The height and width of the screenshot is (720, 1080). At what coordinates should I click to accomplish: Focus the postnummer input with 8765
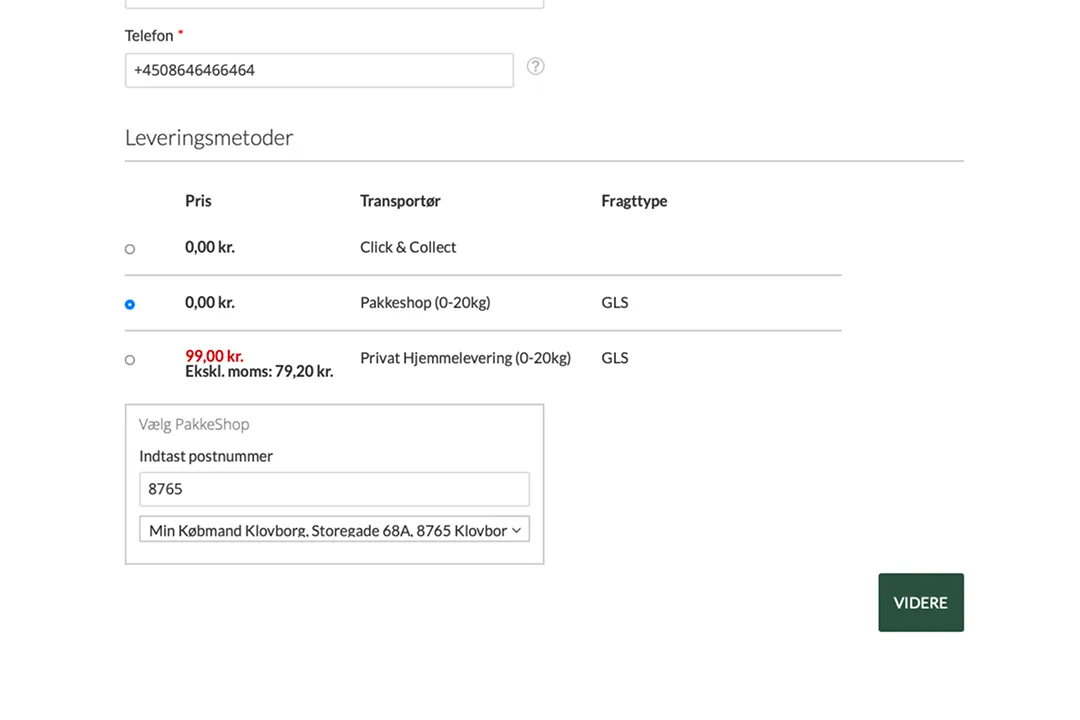click(334, 489)
